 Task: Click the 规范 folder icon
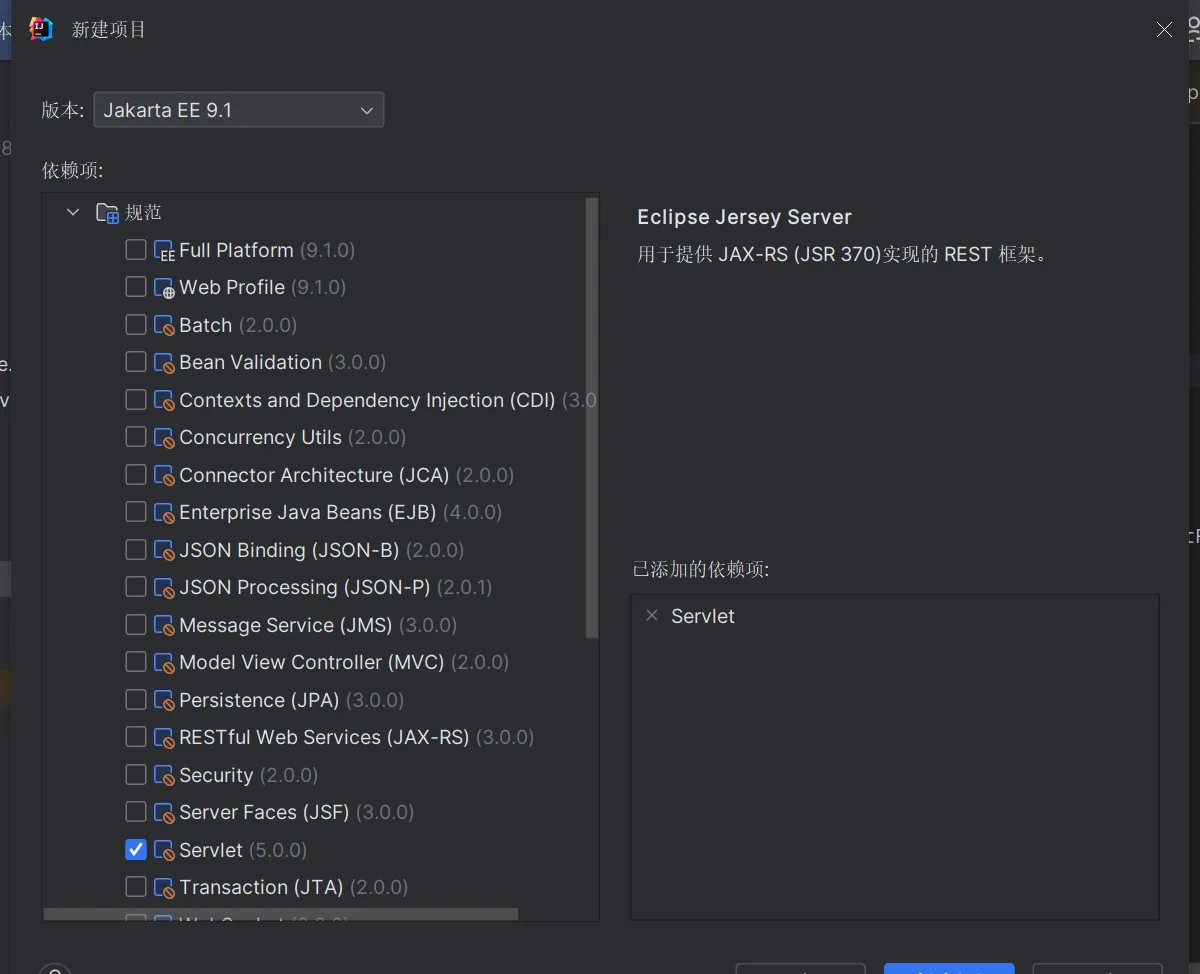pyautogui.click(x=107, y=212)
